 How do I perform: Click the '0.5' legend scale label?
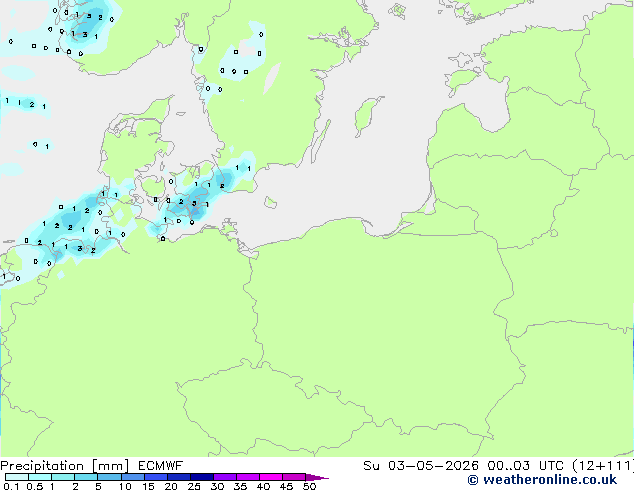point(35,486)
